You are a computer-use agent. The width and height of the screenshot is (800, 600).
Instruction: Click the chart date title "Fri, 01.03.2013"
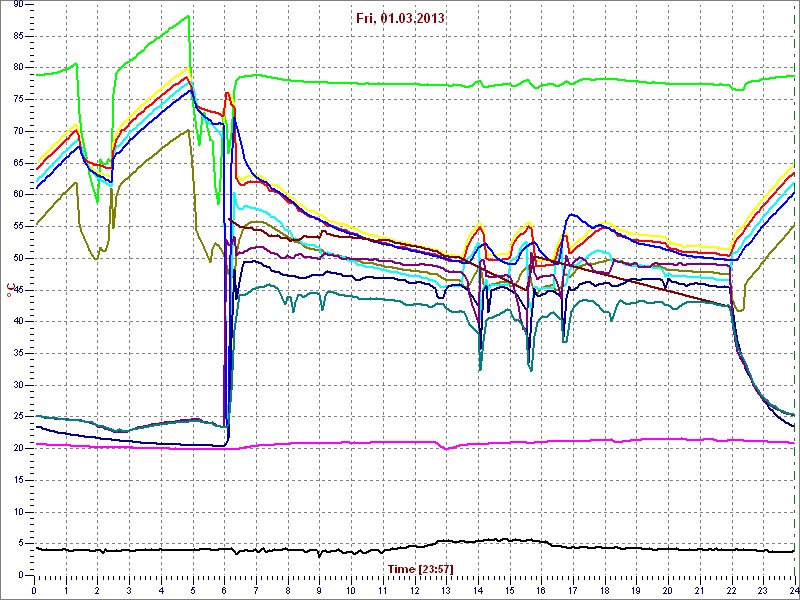click(x=400, y=19)
